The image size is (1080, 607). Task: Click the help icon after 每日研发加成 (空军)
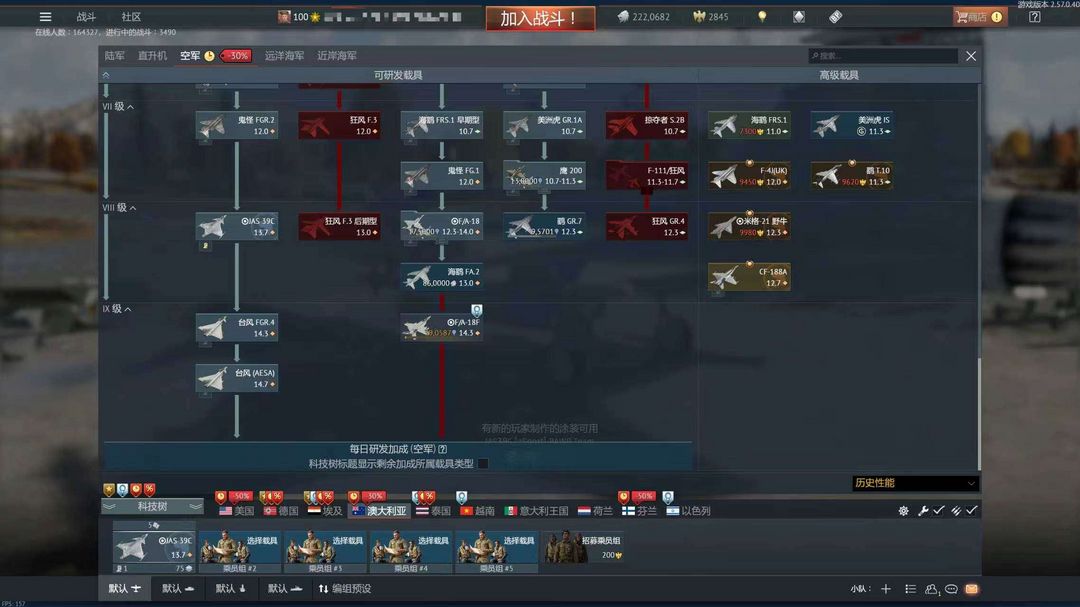pyautogui.click(x=442, y=449)
